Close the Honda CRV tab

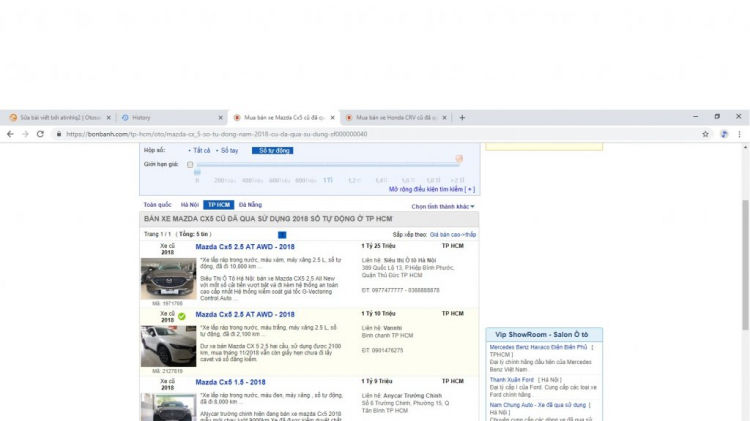(444, 118)
